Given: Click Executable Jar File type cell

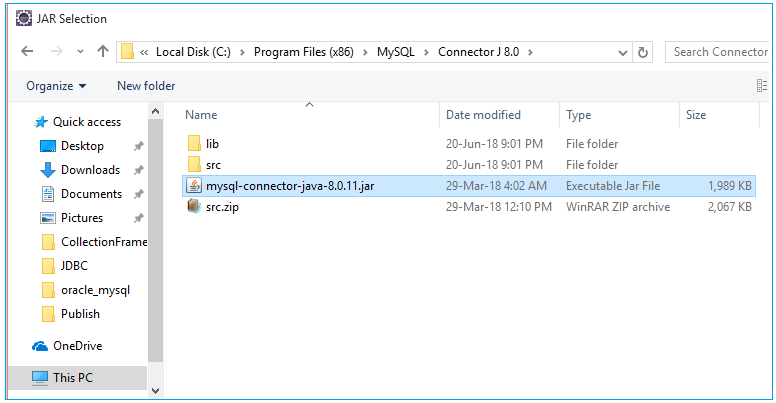Looking at the screenshot, I should (x=613, y=186).
